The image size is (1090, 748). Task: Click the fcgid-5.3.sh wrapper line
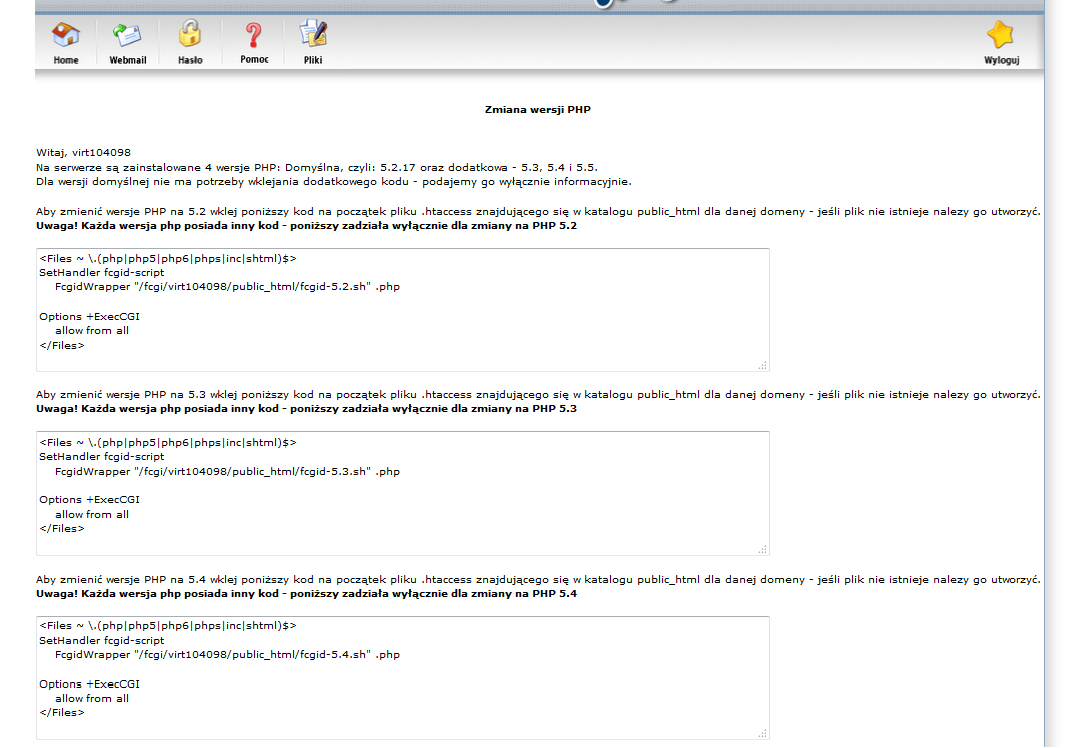pos(227,471)
